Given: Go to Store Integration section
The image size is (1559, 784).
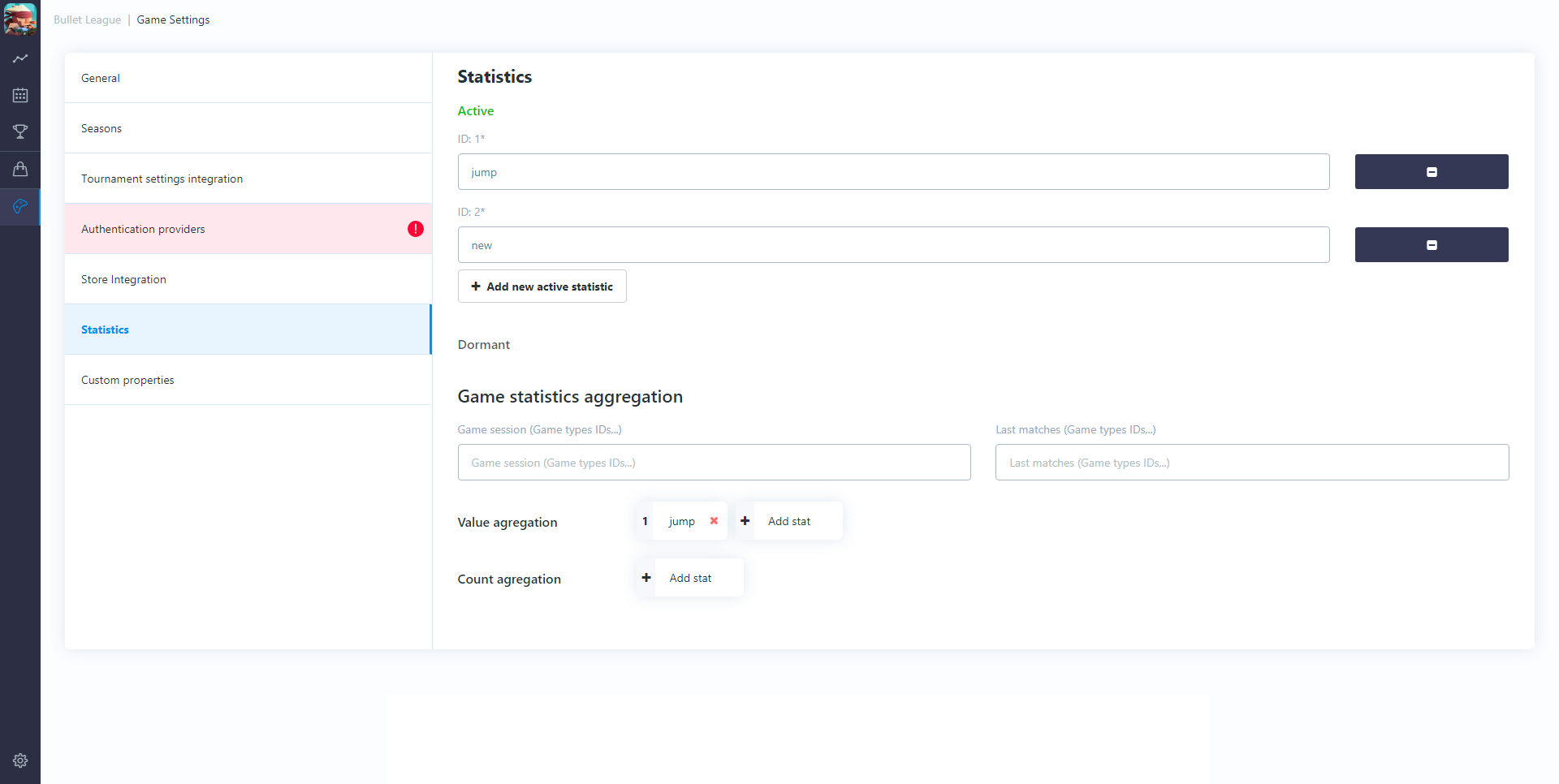Looking at the screenshot, I should 123,280.
